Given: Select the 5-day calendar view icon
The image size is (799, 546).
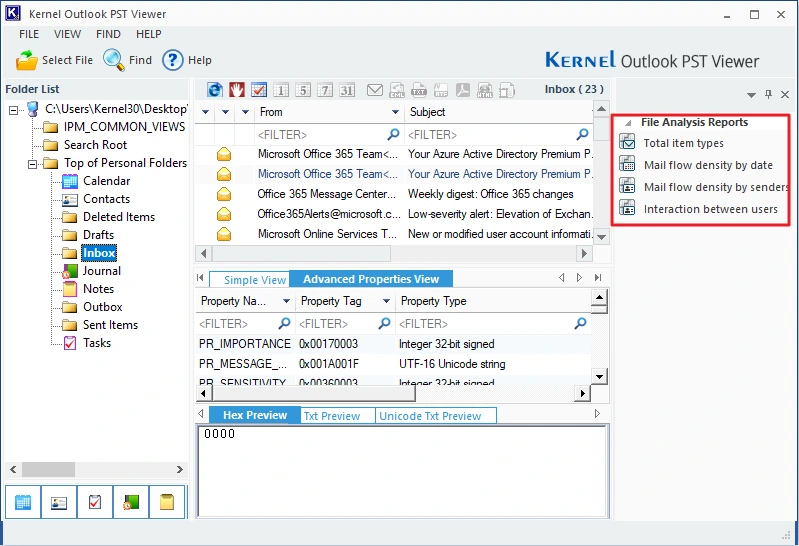Looking at the screenshot, I should (303, 90).
